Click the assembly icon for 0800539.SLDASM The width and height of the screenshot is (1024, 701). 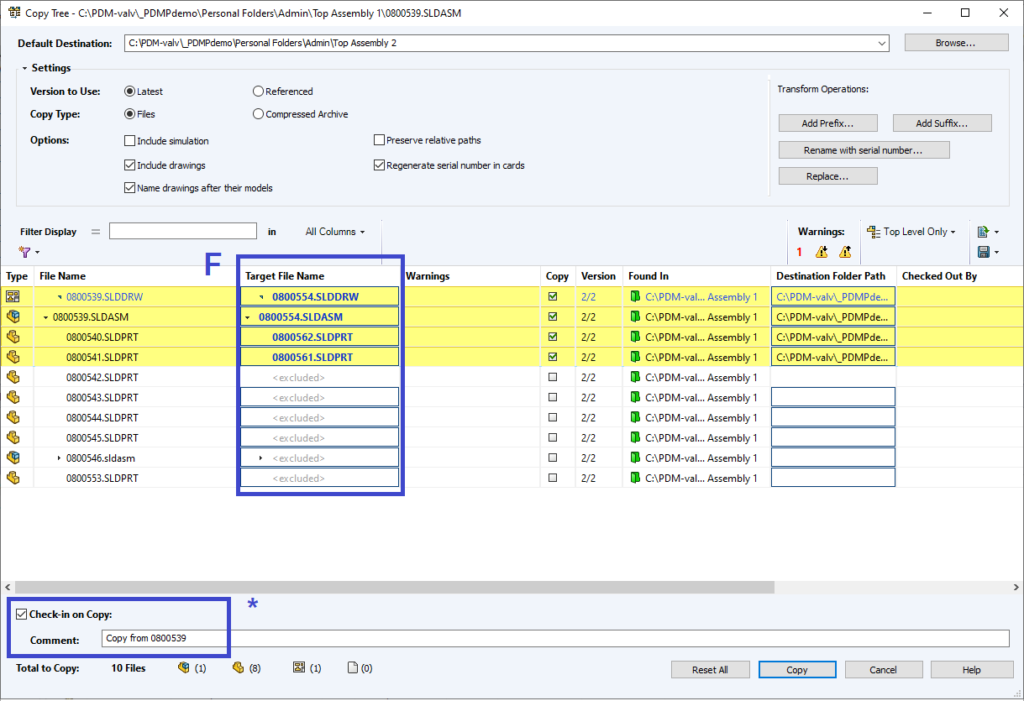tap(13, 317)
